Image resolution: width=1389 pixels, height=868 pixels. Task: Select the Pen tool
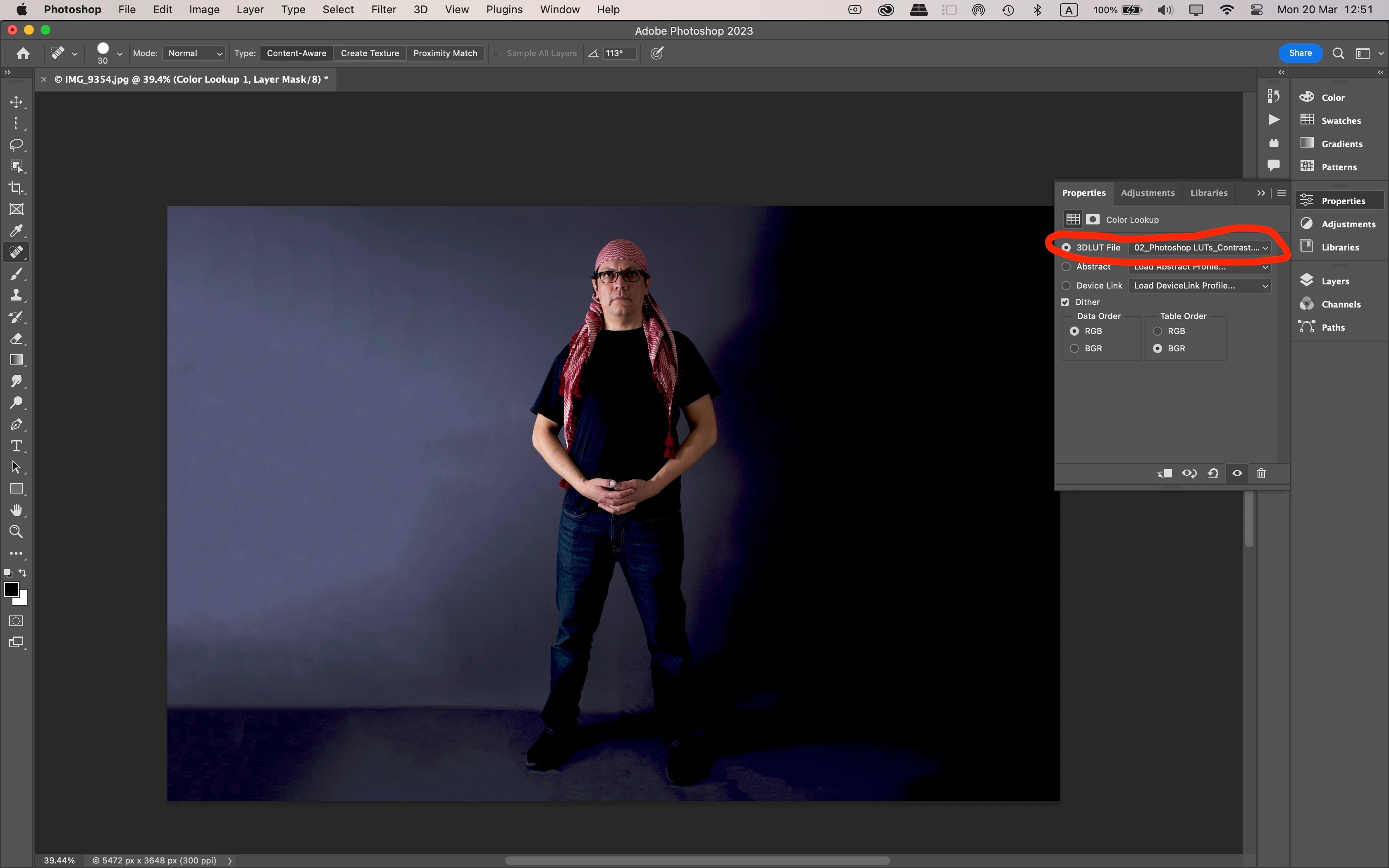point(16,425)
